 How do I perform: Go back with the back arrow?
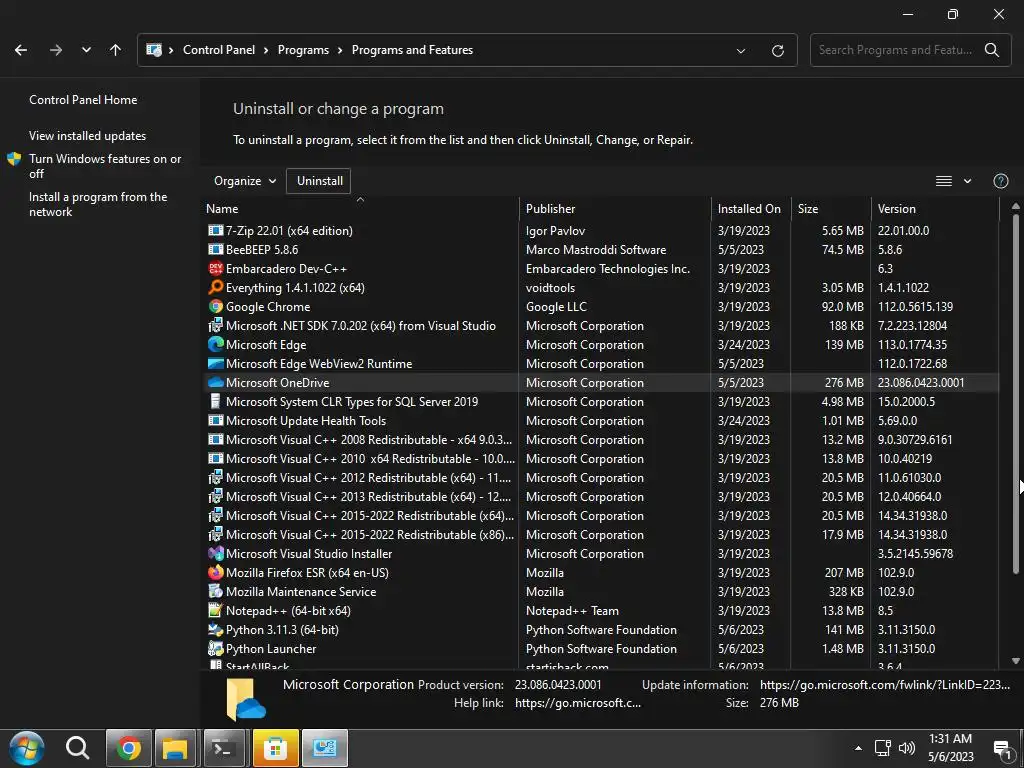pos(21,50)
